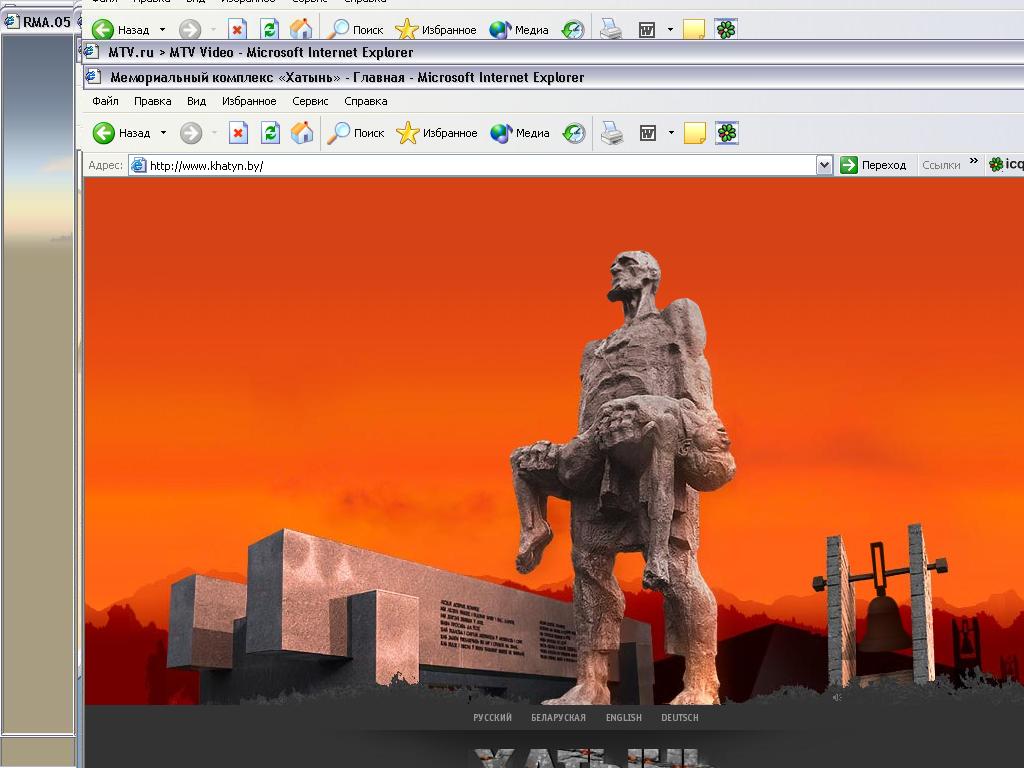This screenshot has height=768, width=1024.
Task: Go to Home page in Khatyn window
Action: (x=302, y=133)
